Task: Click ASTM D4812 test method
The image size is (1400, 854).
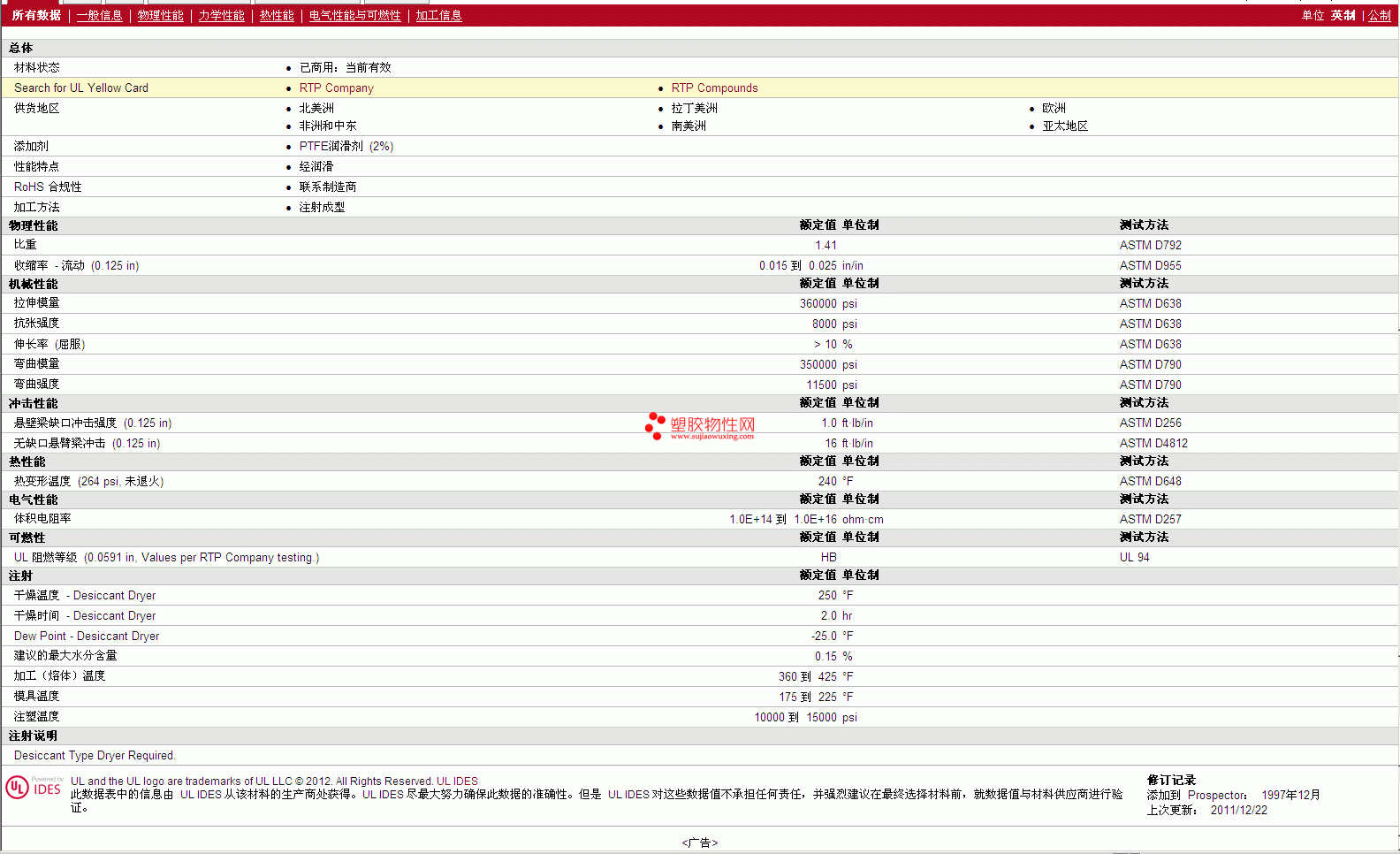Action: point(1153,444)
